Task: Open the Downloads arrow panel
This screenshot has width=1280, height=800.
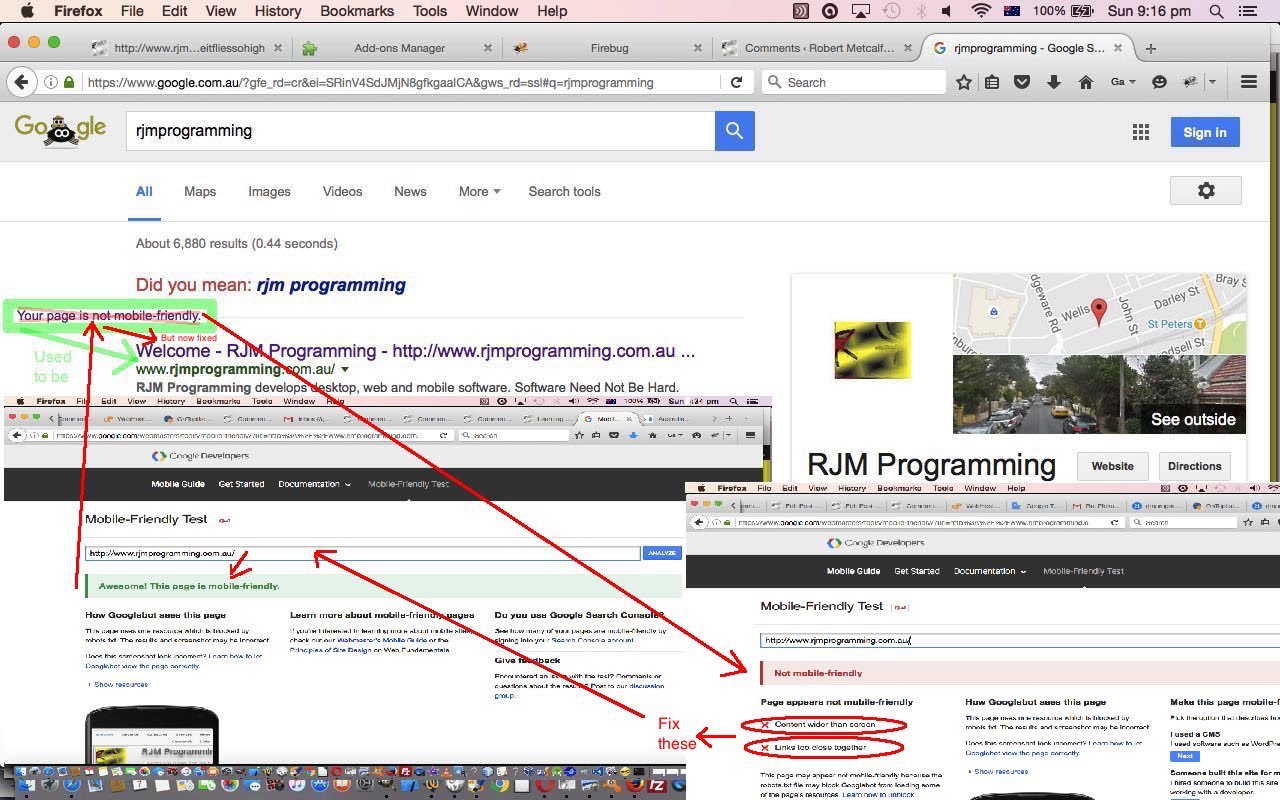Action: pos(1053,82)
